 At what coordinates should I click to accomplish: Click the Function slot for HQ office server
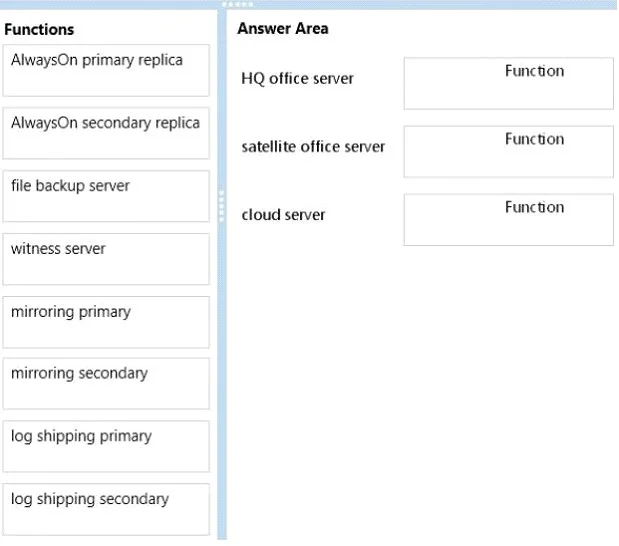tap(508, 83)
